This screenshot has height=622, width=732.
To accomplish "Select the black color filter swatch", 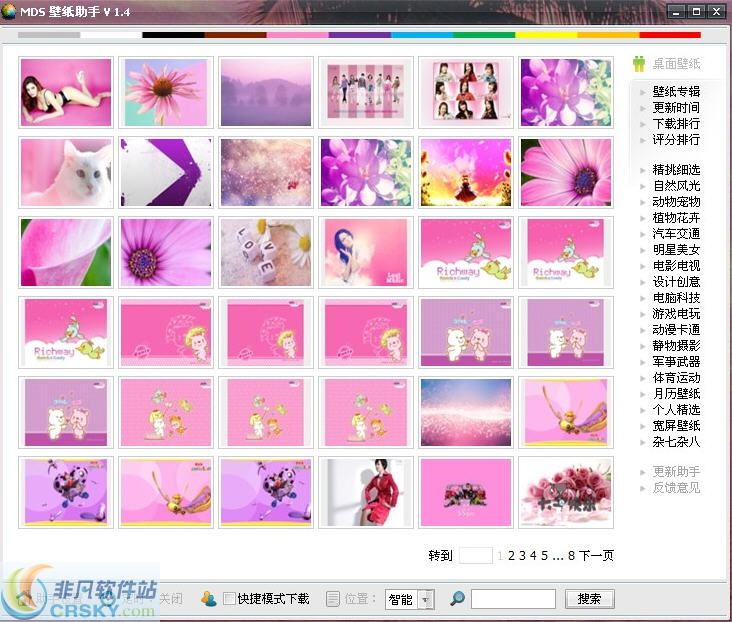I will pos(173,35).
